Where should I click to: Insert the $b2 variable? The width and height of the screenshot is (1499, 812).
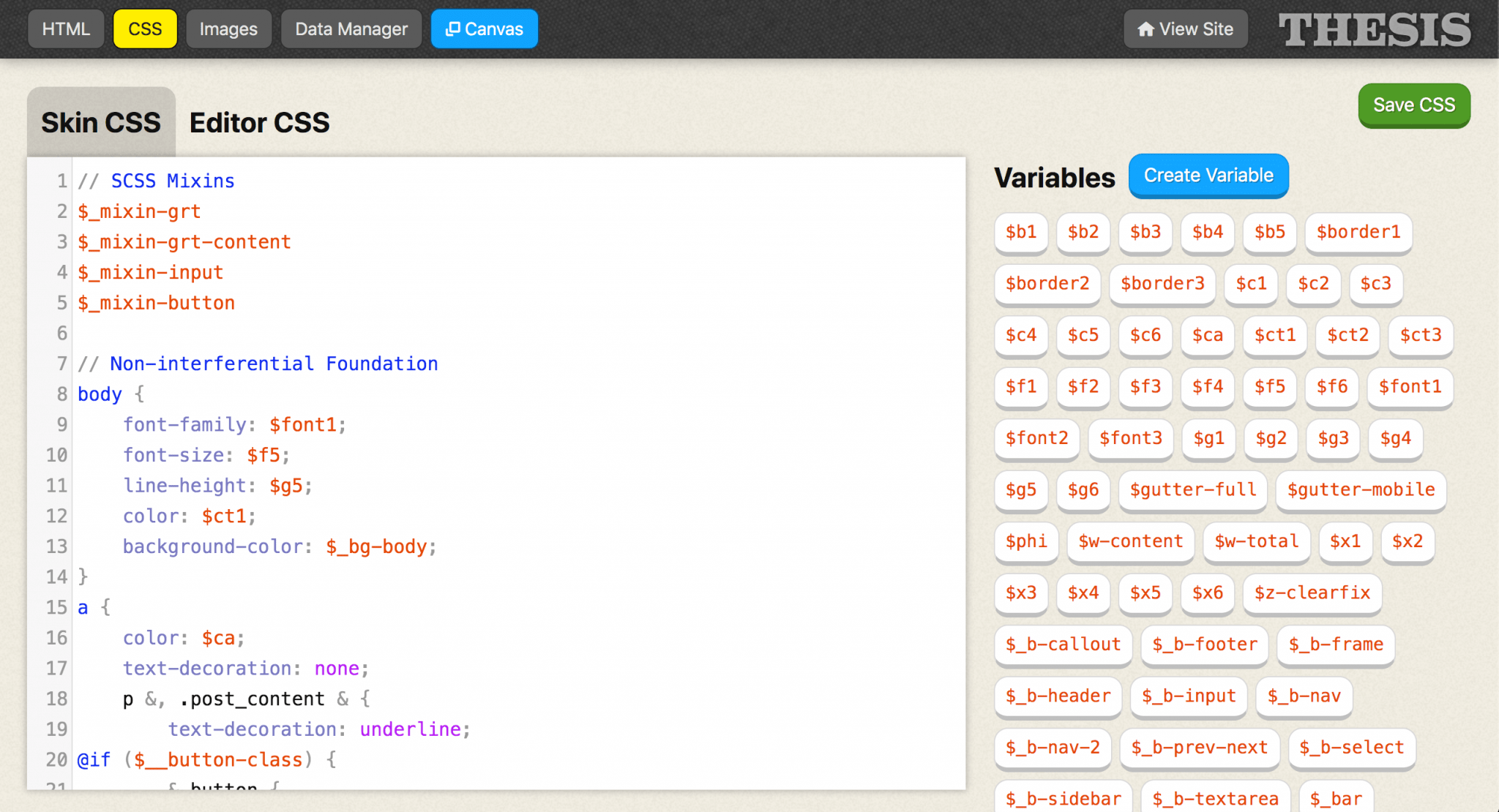(1083, 233)
